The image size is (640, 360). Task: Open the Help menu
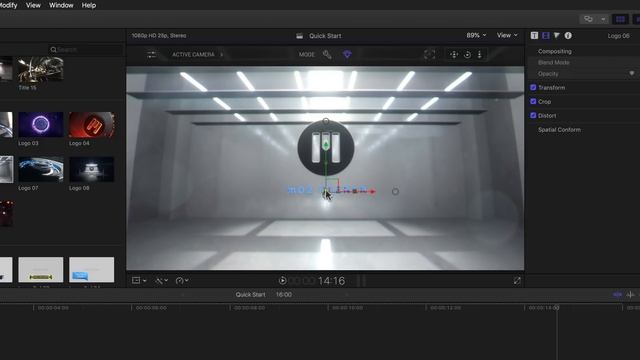point(89,5)
